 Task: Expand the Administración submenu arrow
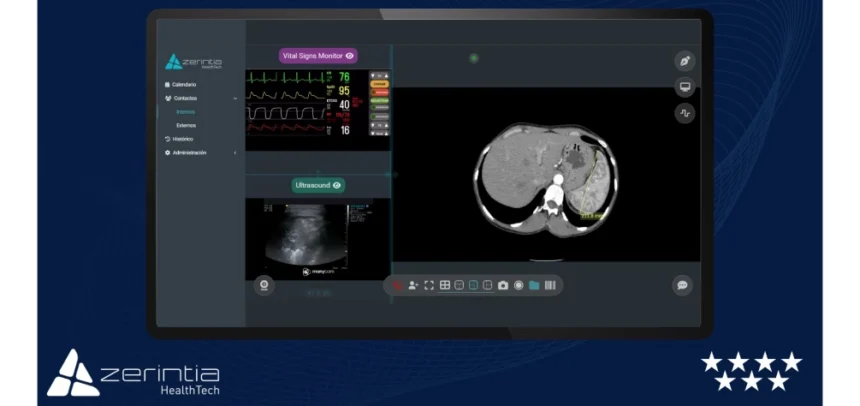pos(236,153)
